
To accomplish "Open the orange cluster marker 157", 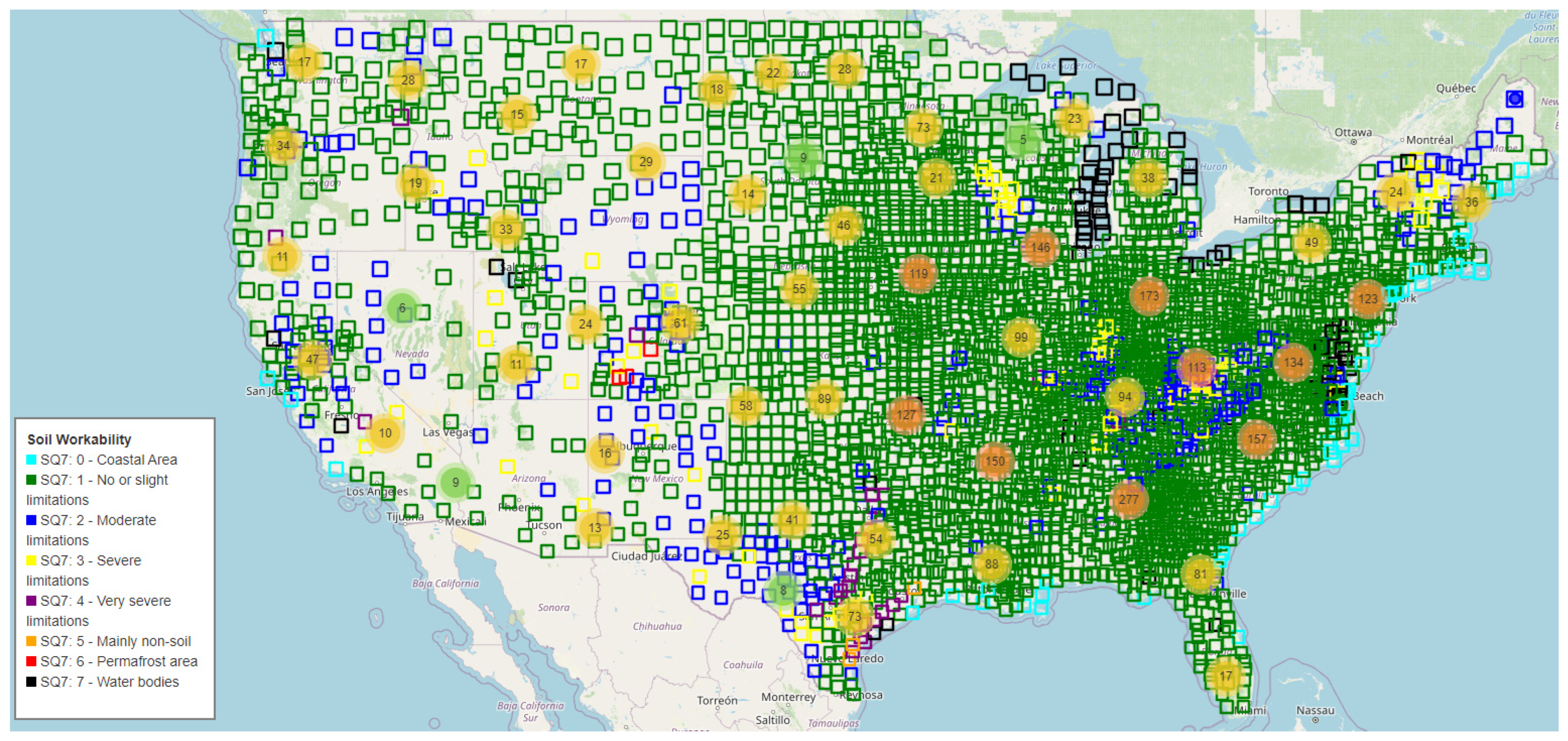I will click(1256, 439).
